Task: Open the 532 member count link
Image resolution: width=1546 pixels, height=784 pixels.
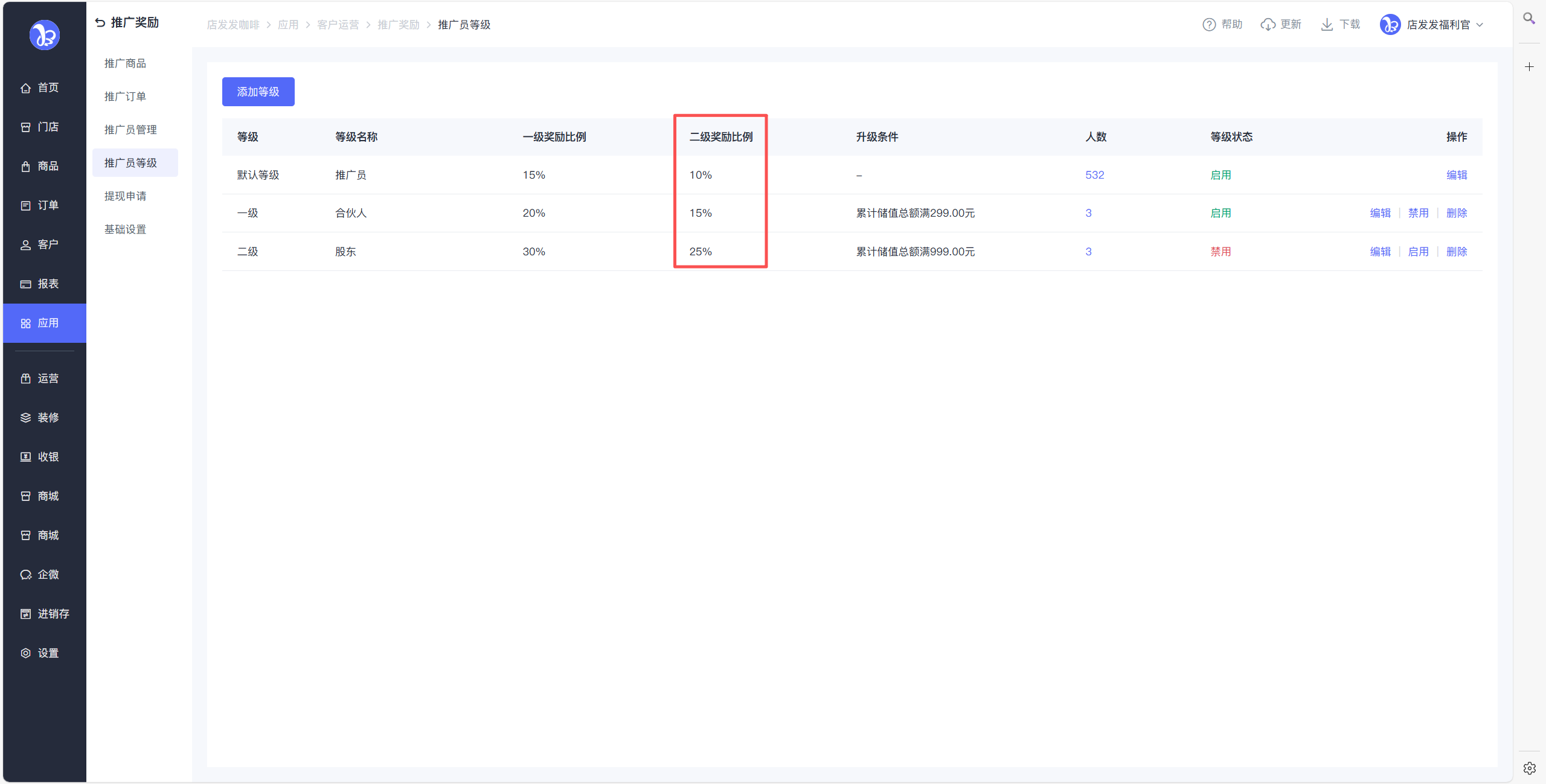Action: (1094, 175)
